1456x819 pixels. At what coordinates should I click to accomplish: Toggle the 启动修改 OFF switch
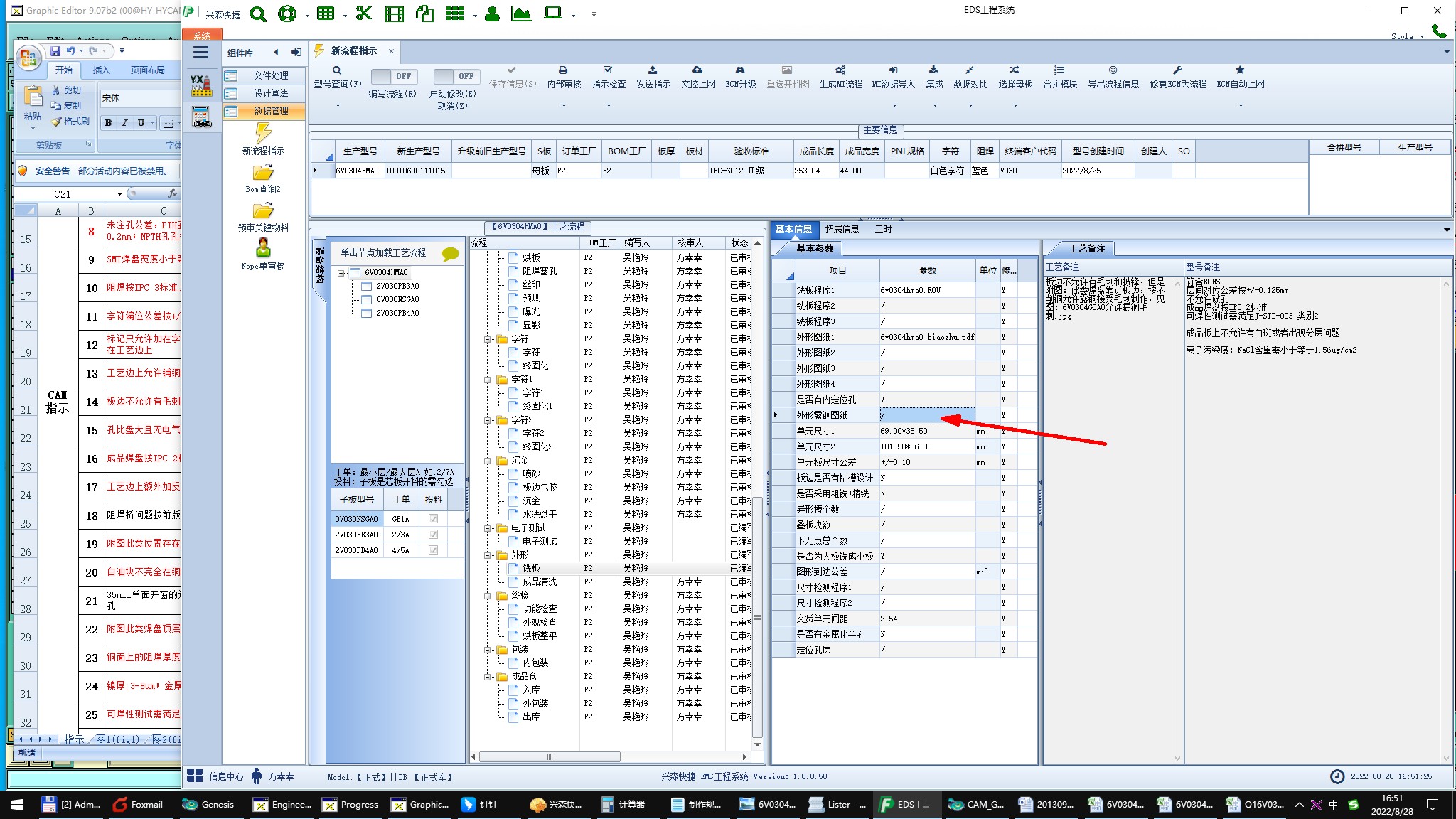pos(456,76)
